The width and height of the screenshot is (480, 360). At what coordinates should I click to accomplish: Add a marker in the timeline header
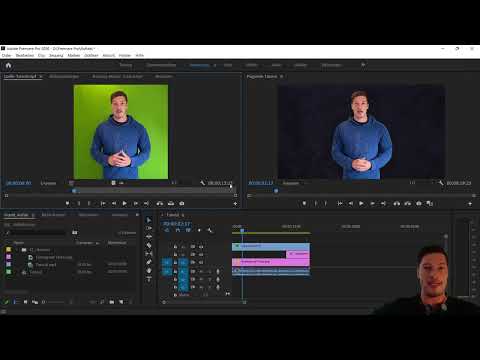click(199, 230)
